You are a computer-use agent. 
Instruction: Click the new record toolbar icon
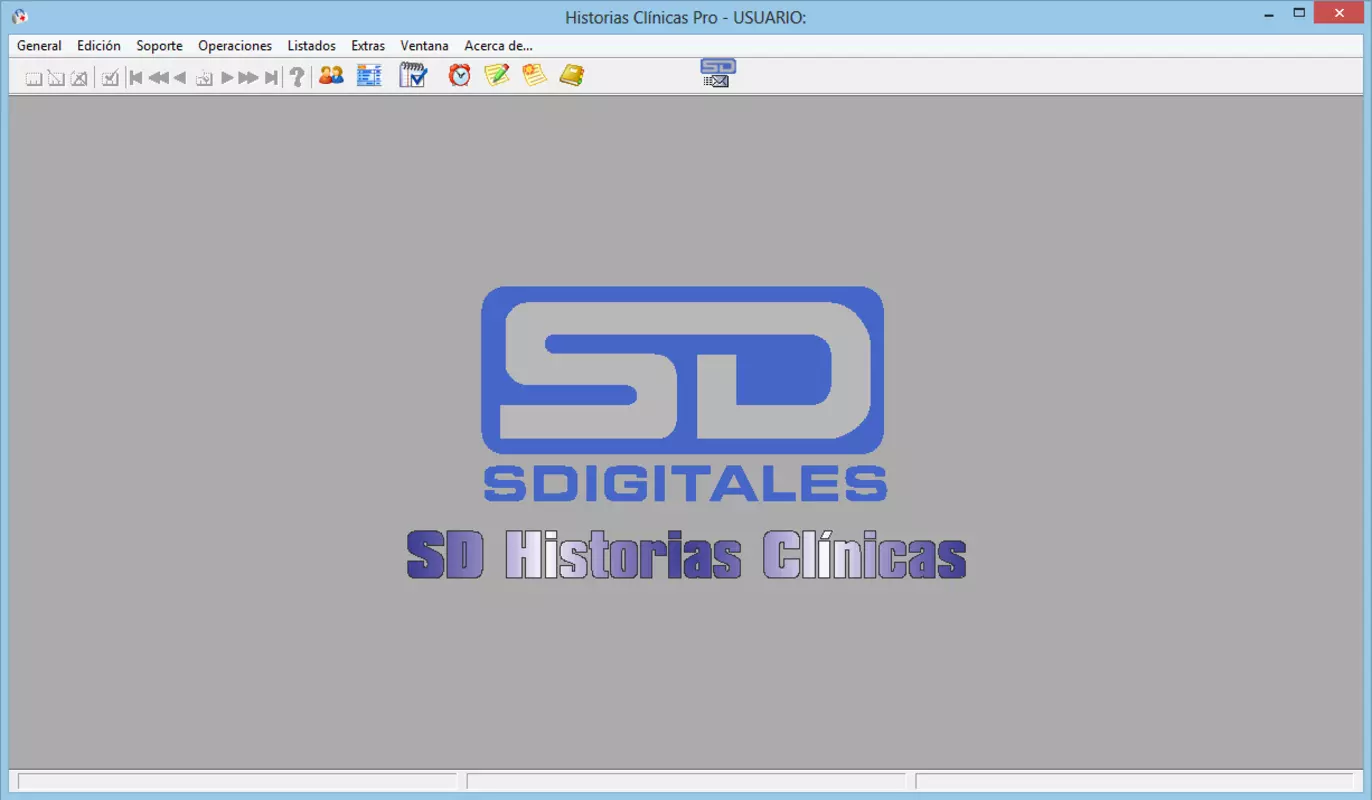click(x=34, y=78)
